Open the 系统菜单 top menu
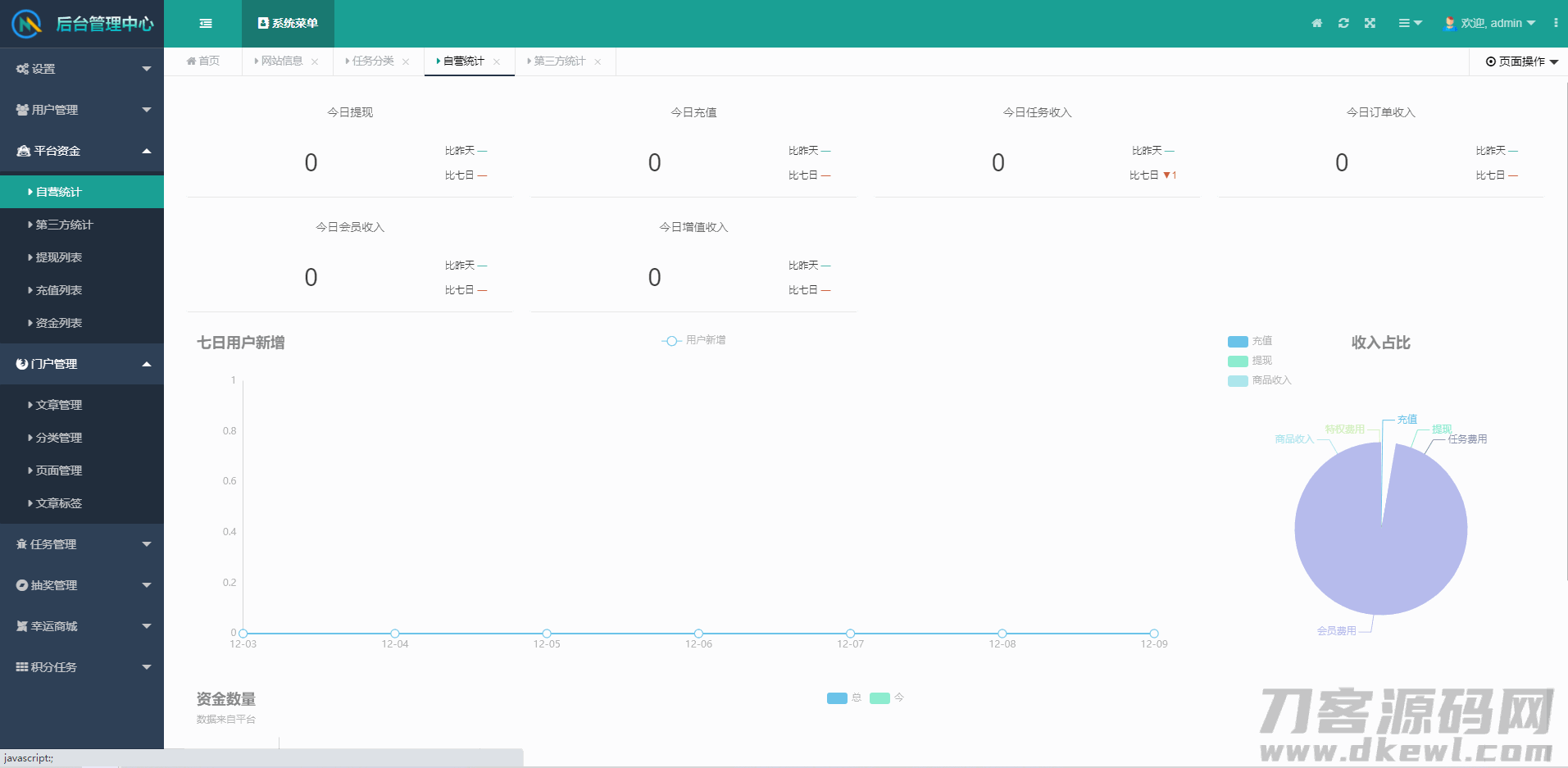This screenshot has width=1568, height=768. tap(288, 24)
